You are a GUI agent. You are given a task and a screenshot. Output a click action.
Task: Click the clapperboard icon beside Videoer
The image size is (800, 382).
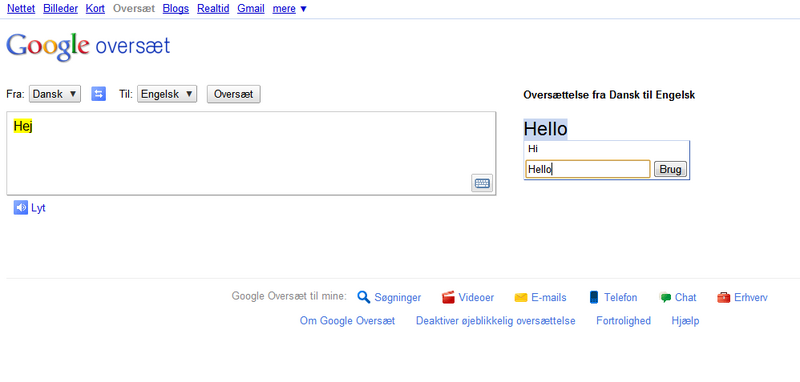coord(448,297)
